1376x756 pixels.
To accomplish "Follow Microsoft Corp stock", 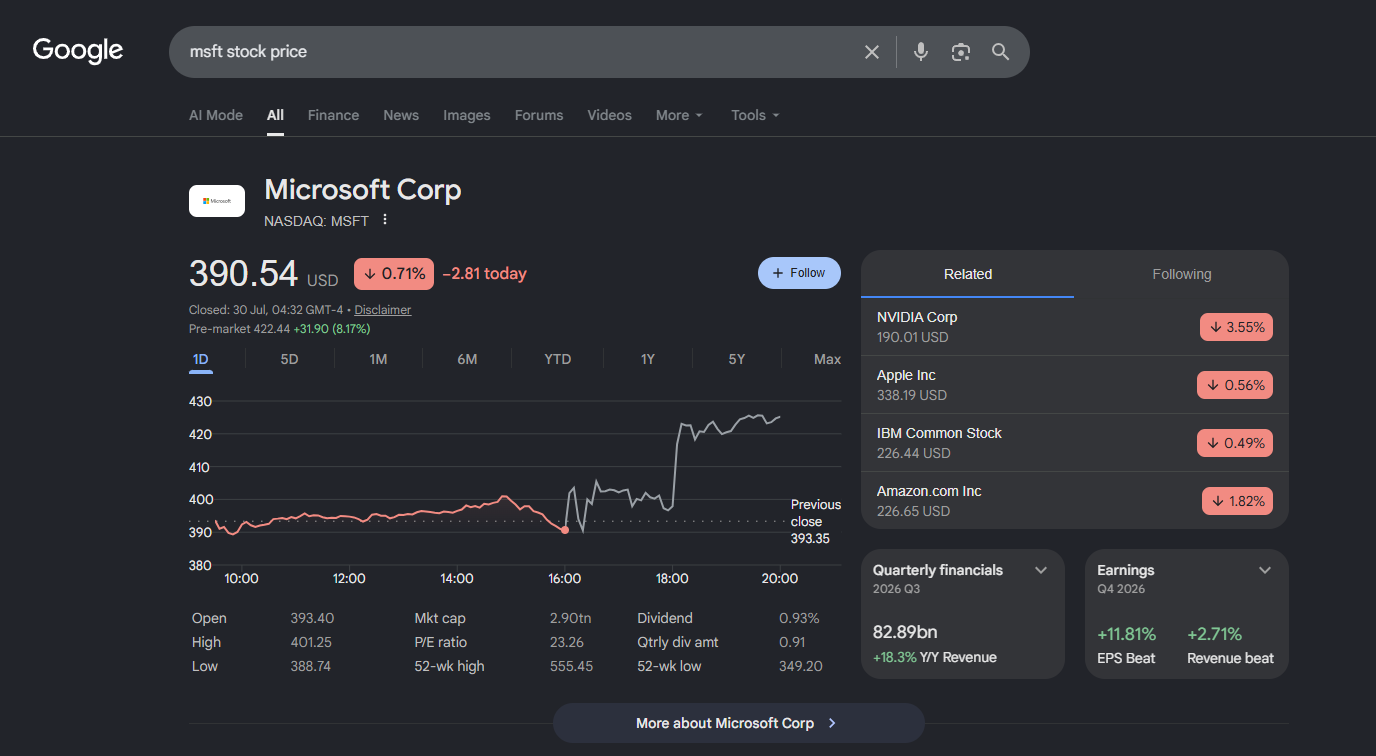I will click(799, 273).
